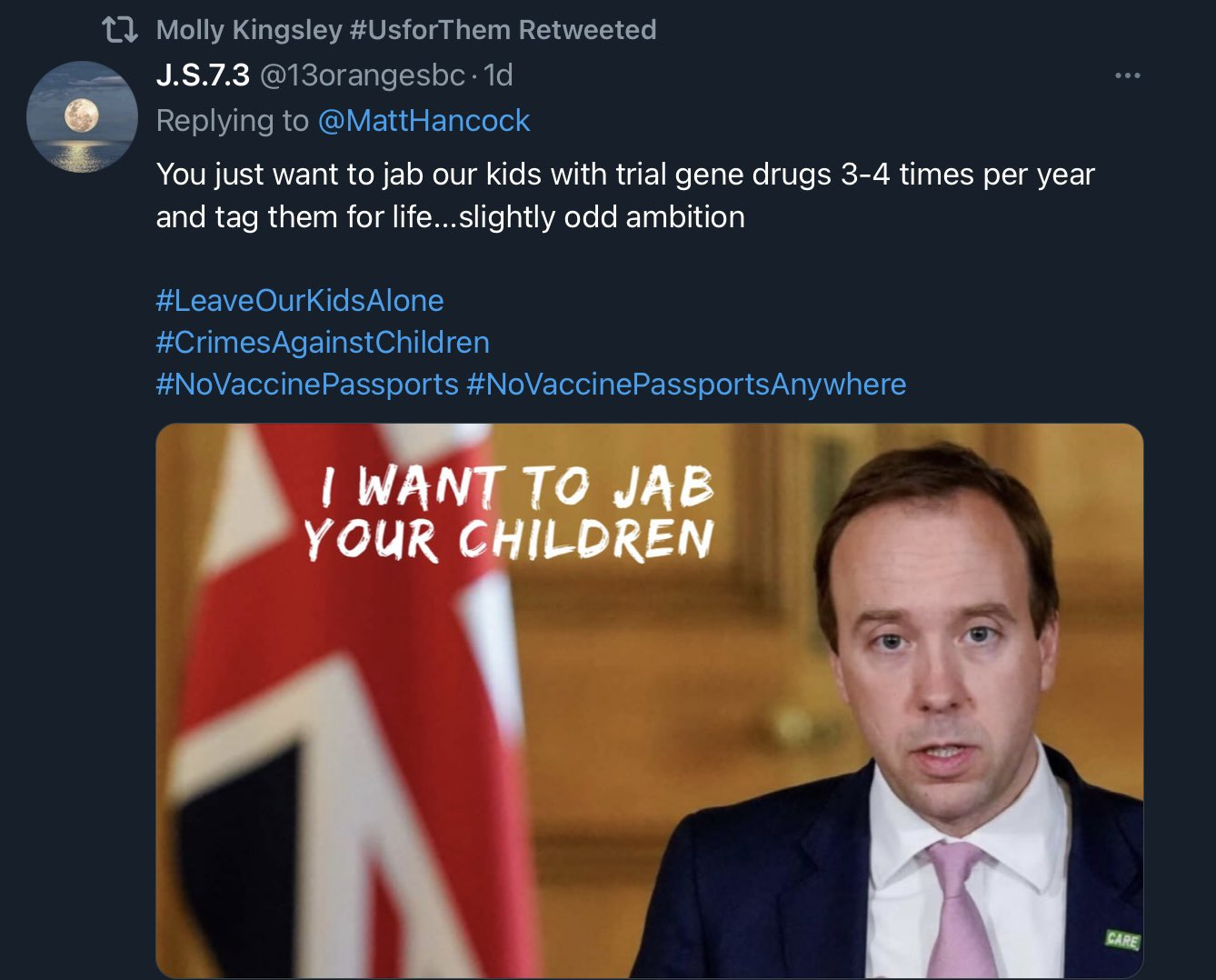Screen dimensions: 1216x980
Task: Open hashtag #NoVaccinePassportsAnywhere
Action: 686,385
